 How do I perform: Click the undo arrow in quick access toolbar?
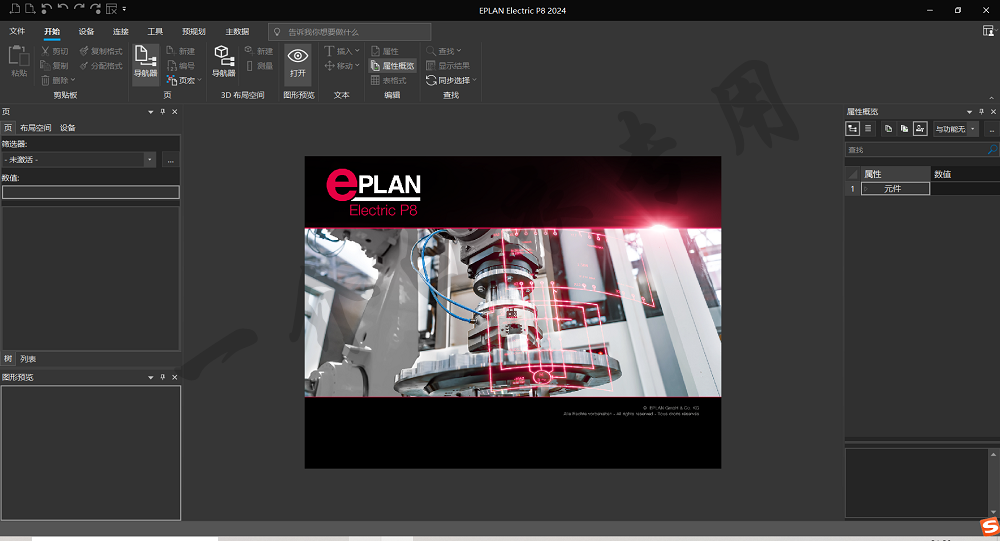(x=62, y=9)
